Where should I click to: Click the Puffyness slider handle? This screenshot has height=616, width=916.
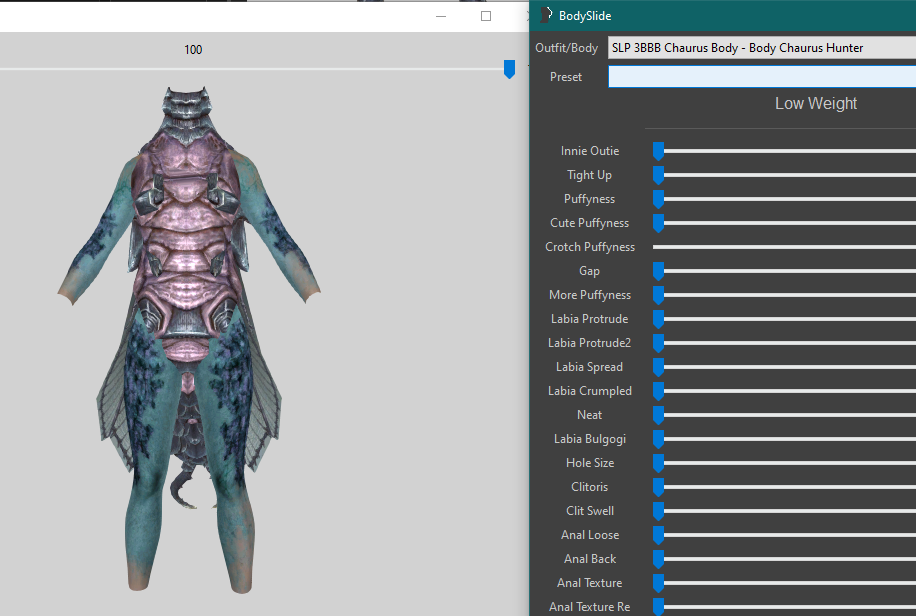[x=658, y=199]
